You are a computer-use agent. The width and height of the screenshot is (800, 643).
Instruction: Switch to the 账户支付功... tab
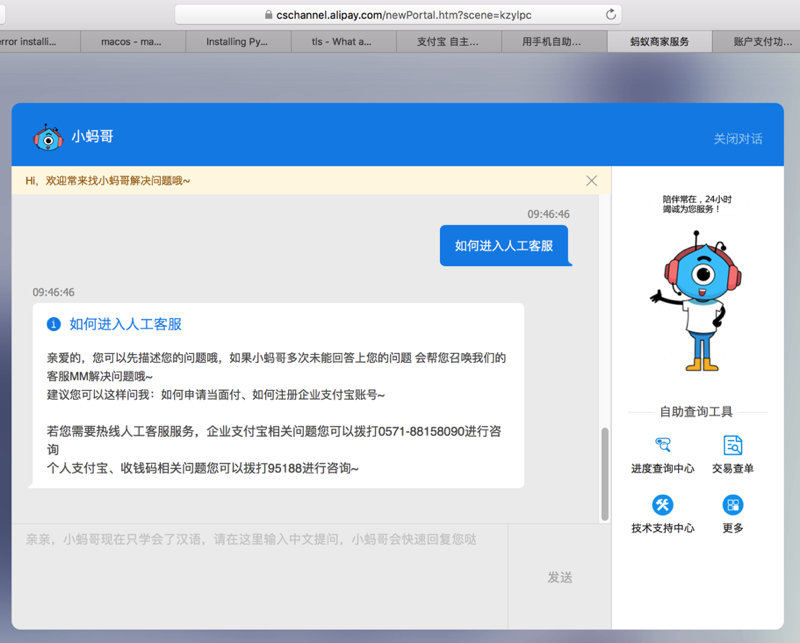coord(757,41)
